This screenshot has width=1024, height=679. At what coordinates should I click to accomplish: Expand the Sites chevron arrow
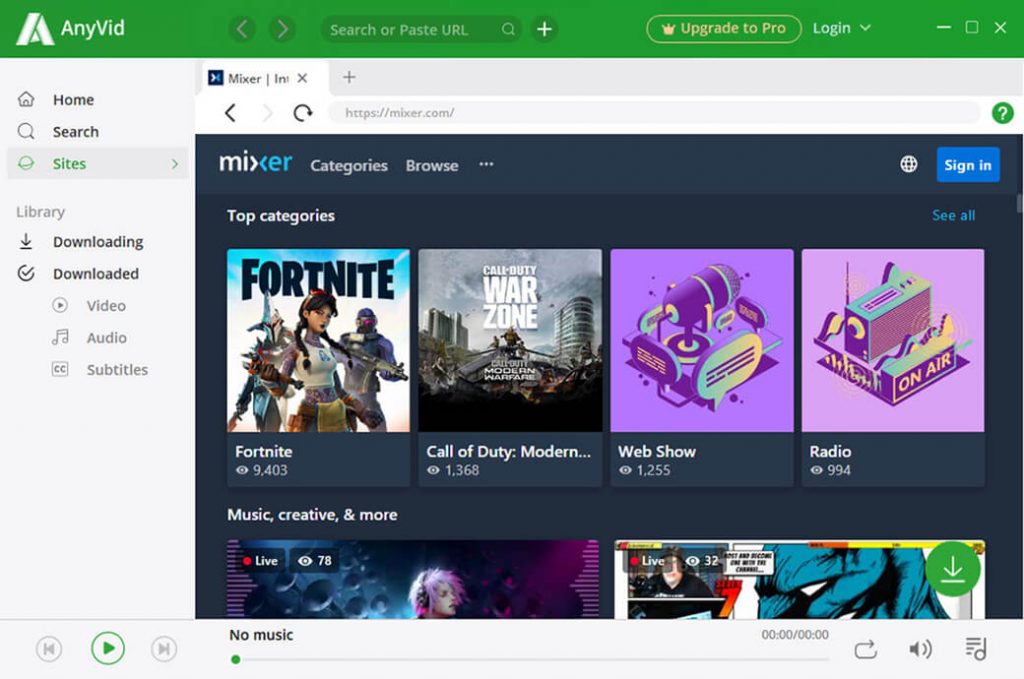174,164
